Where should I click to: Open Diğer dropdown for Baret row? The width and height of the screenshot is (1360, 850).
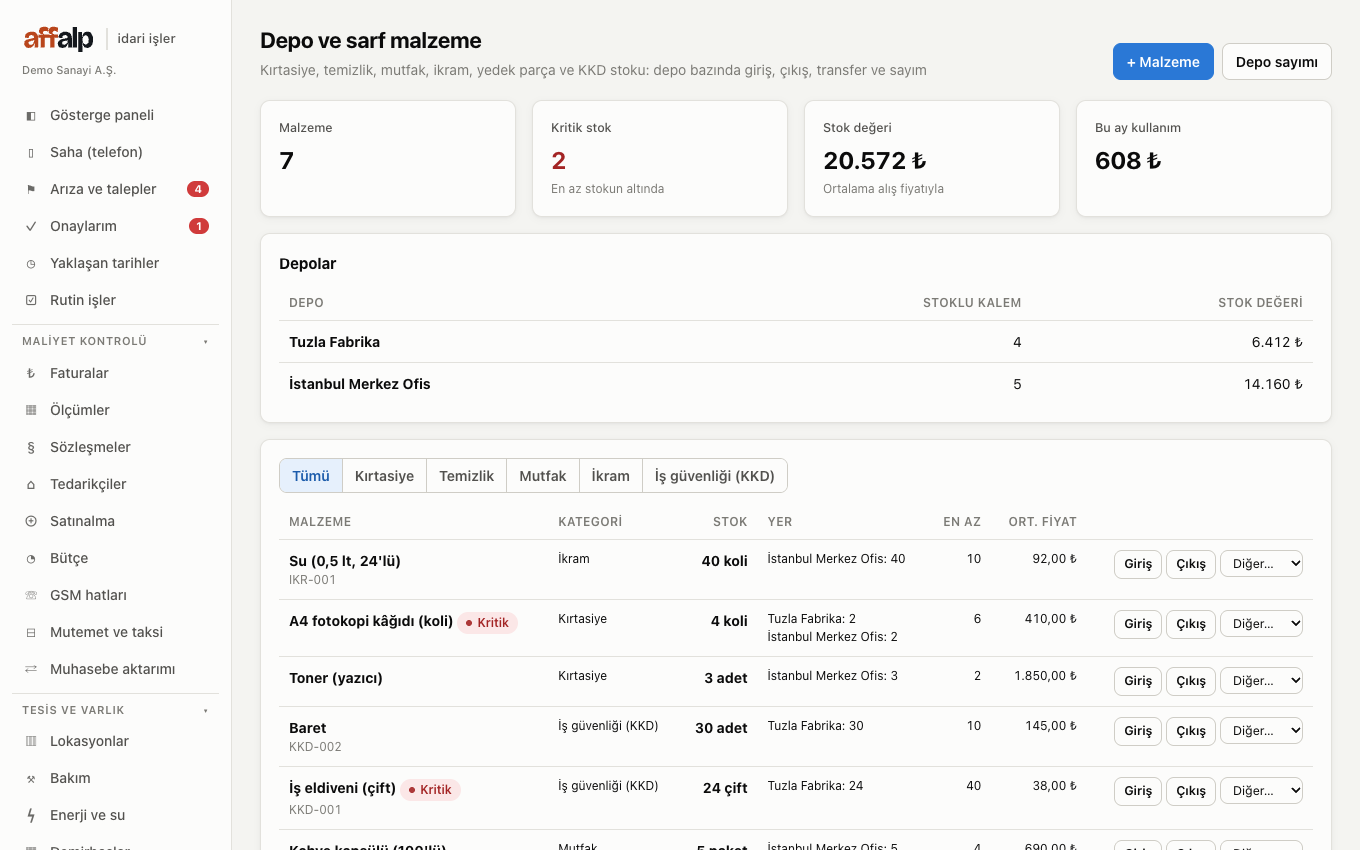point(1262,731)
